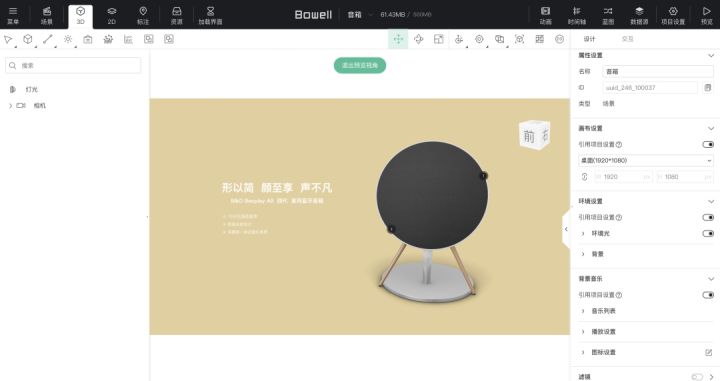Click the stacked boxes tool icon

pyautogui.click(x=499, y=39)
